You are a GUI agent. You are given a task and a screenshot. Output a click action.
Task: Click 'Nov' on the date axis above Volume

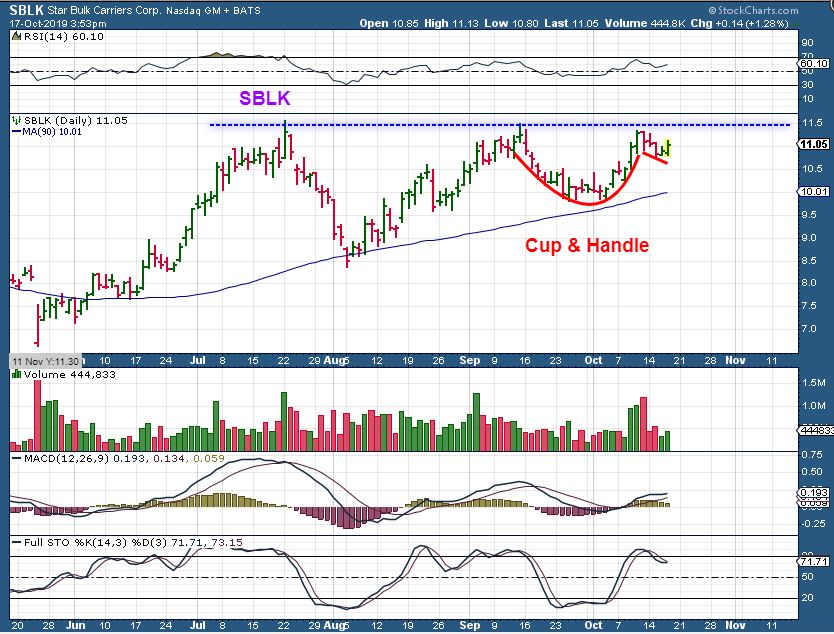click(x=736, y=360)
